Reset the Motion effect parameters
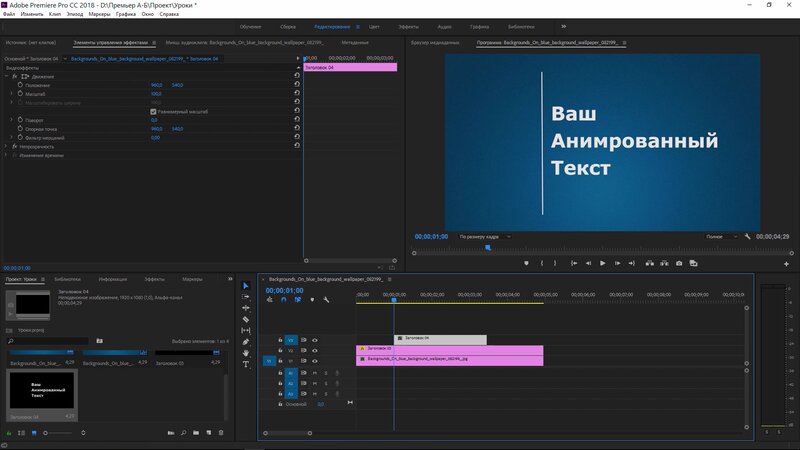 point(297,76)
